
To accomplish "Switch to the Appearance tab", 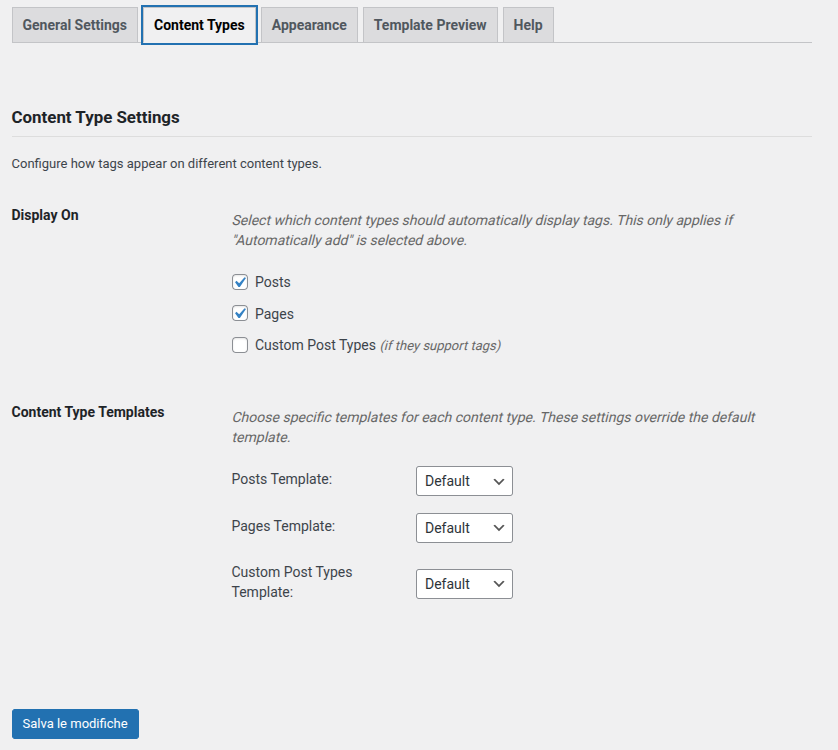I will coord(309,25).
